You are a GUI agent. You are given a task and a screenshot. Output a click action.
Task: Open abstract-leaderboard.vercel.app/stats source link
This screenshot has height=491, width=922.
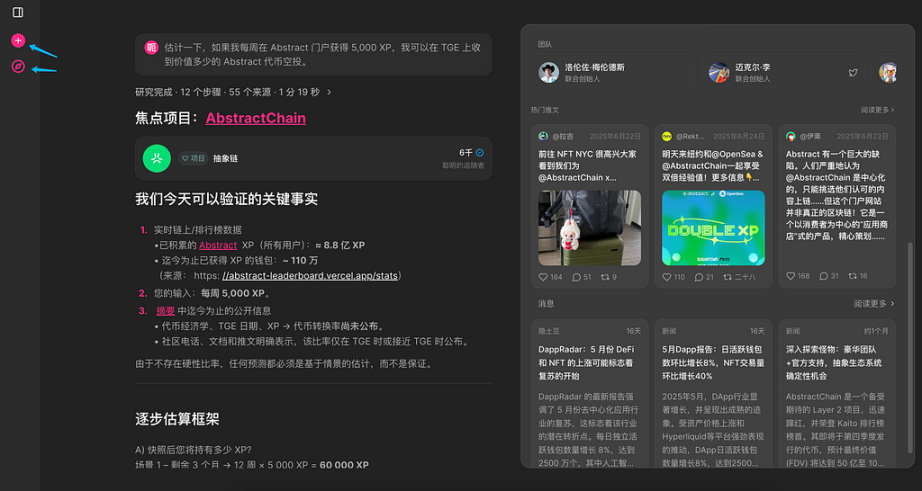[x=310, y=276]
